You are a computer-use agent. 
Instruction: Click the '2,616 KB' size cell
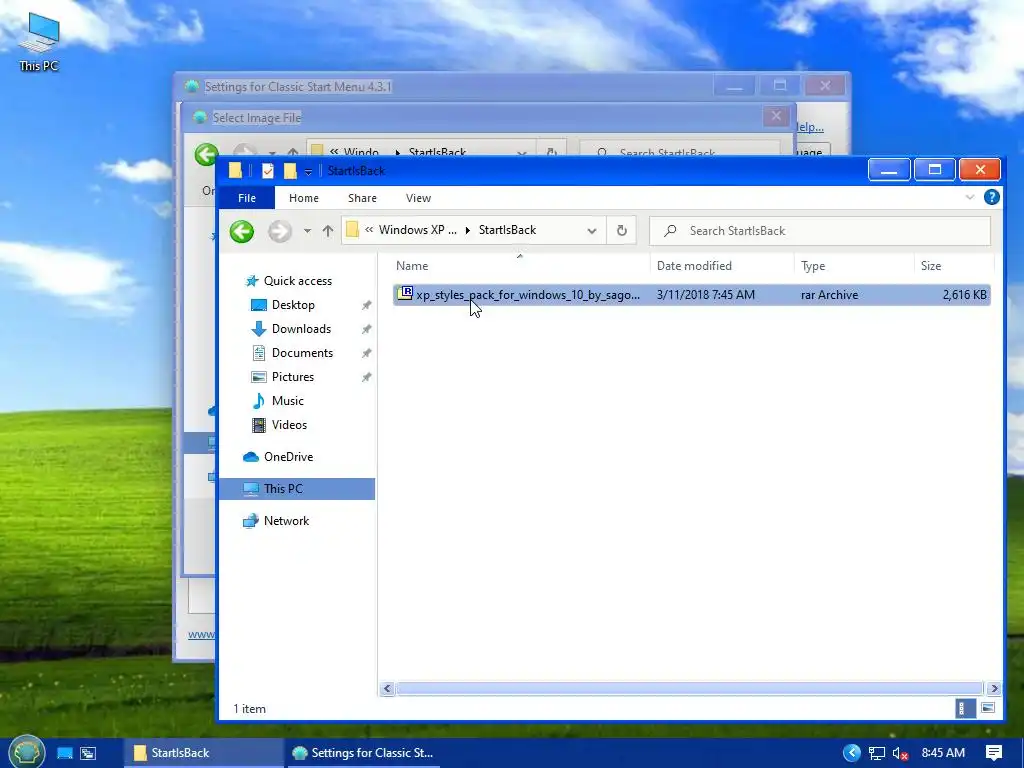pos(965,295)
